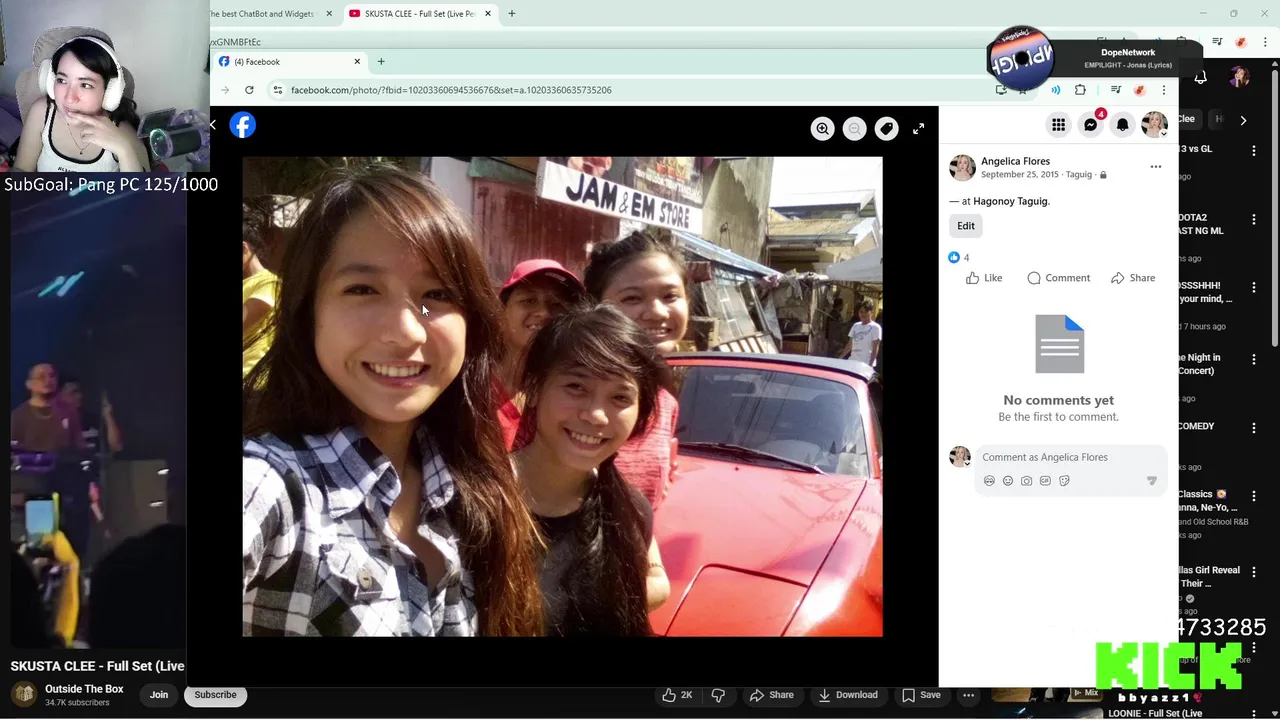Click the Facebook address bar URL
This screenshot has height=720, width=1280.
(x=451, y=90)
